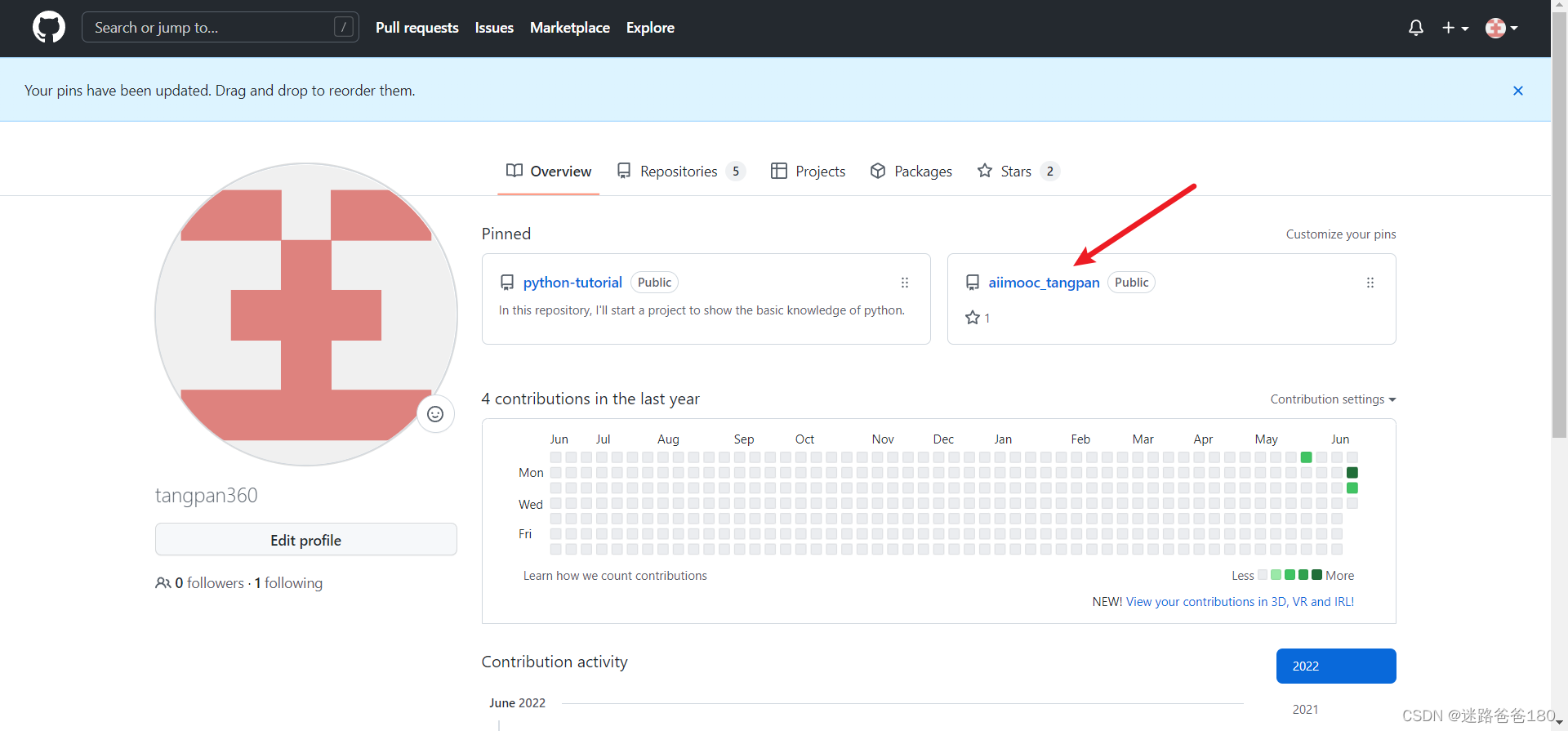Click the Repositories count badge 5
1568x731 pixels.
(x=736, y=172)
